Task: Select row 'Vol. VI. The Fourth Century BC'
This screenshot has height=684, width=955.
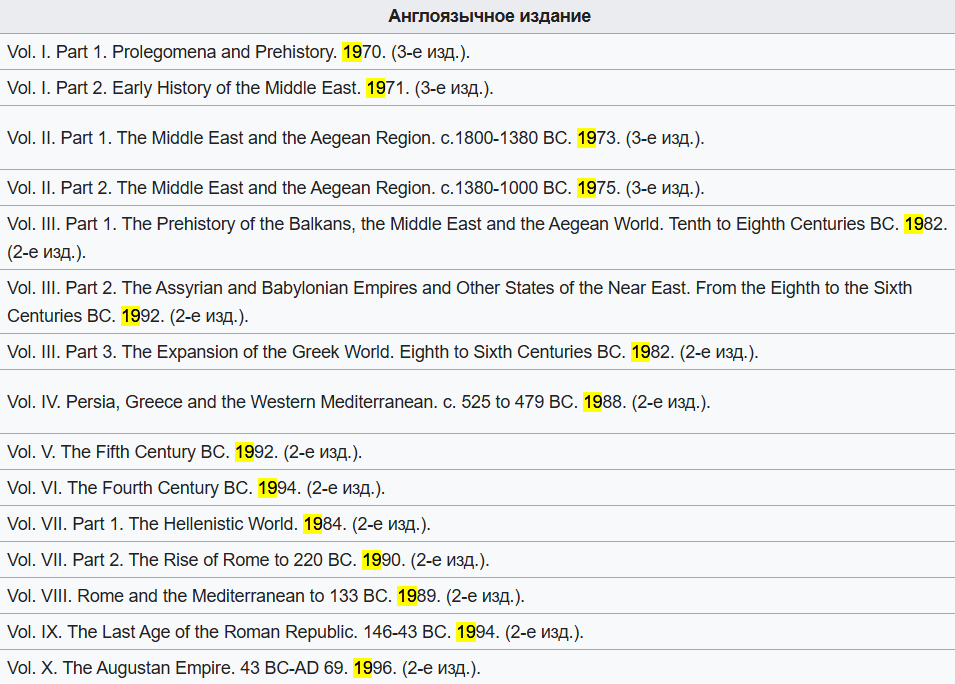Action: point(478,488)
